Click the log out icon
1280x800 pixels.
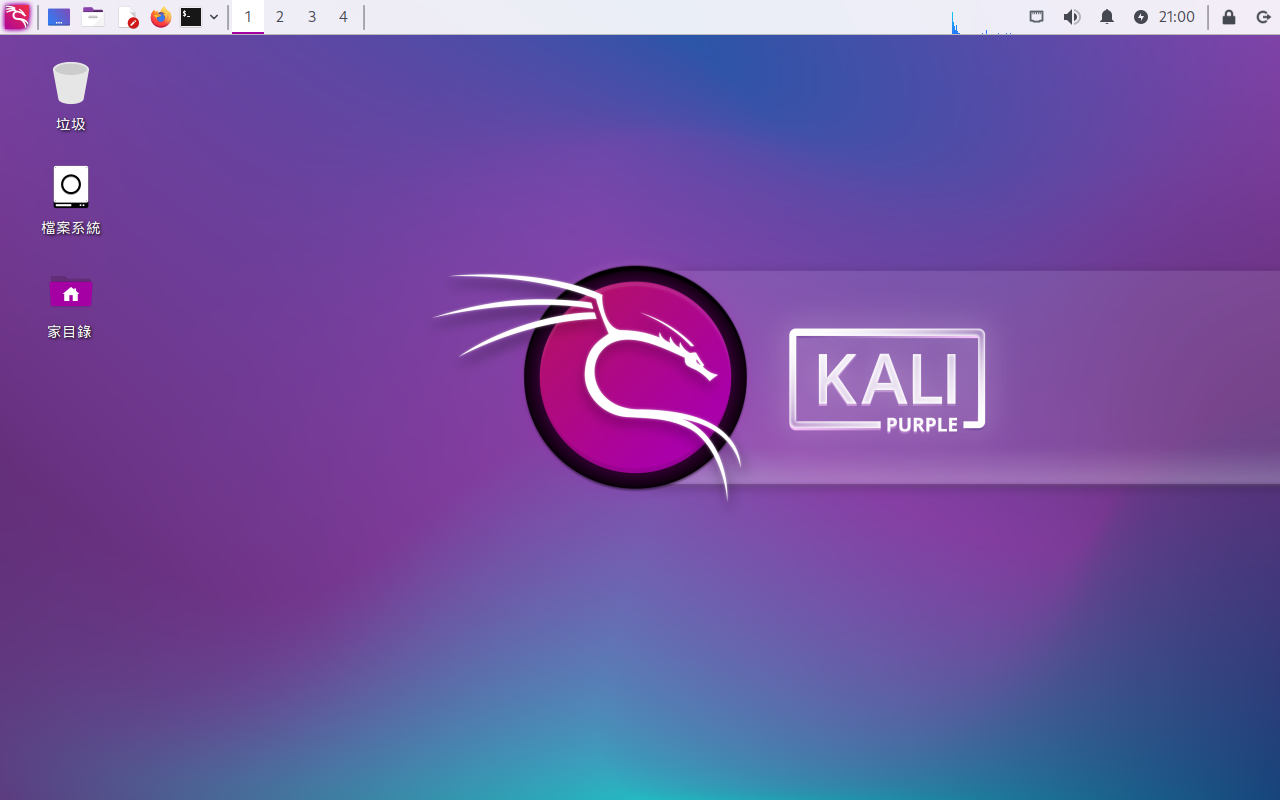coord(1263,17)
